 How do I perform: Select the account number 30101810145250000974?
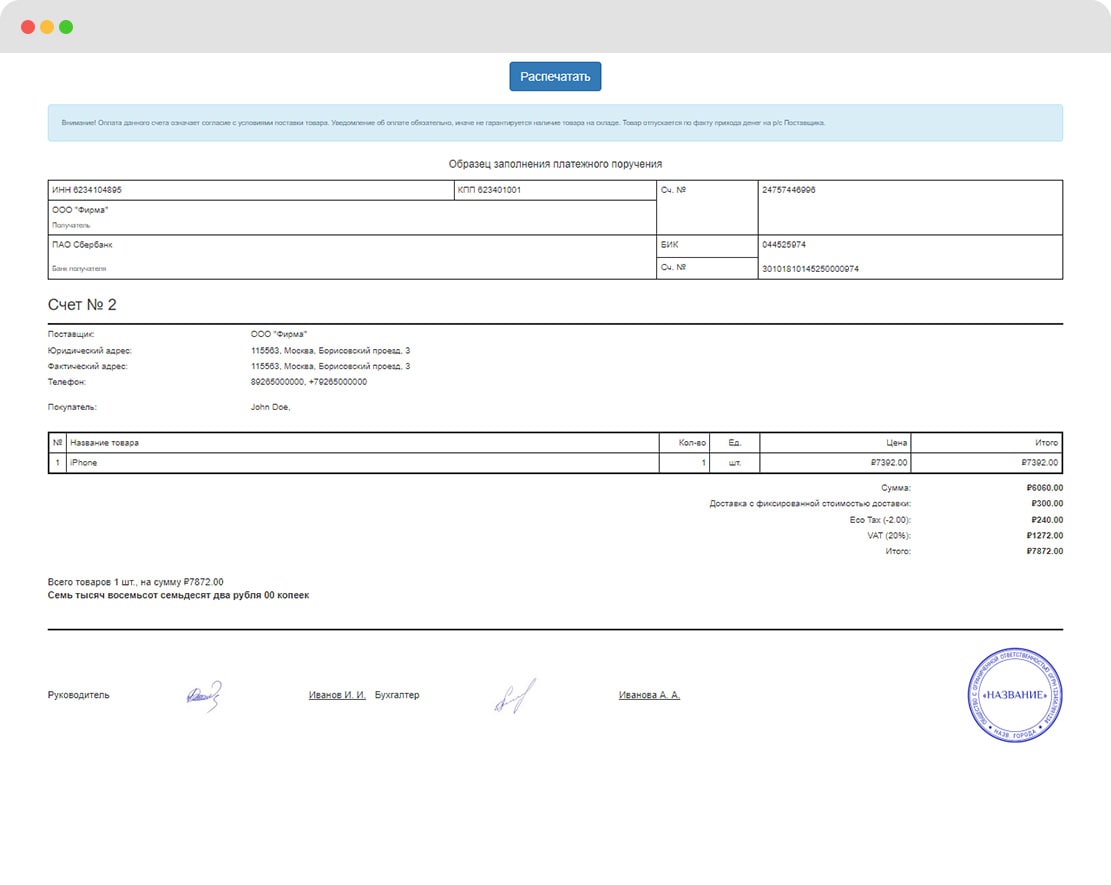point(810,269)
